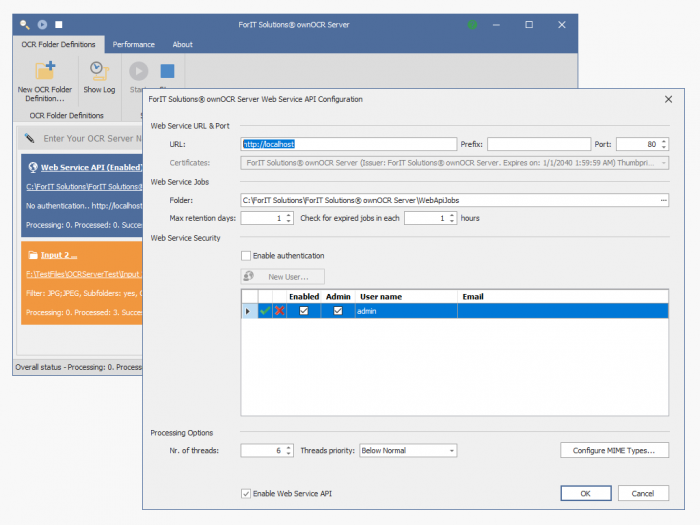The width and height of the screenshot is (700, 525).
Task: Open Web Service API (Enabled) link
Action: coord(91,167)
